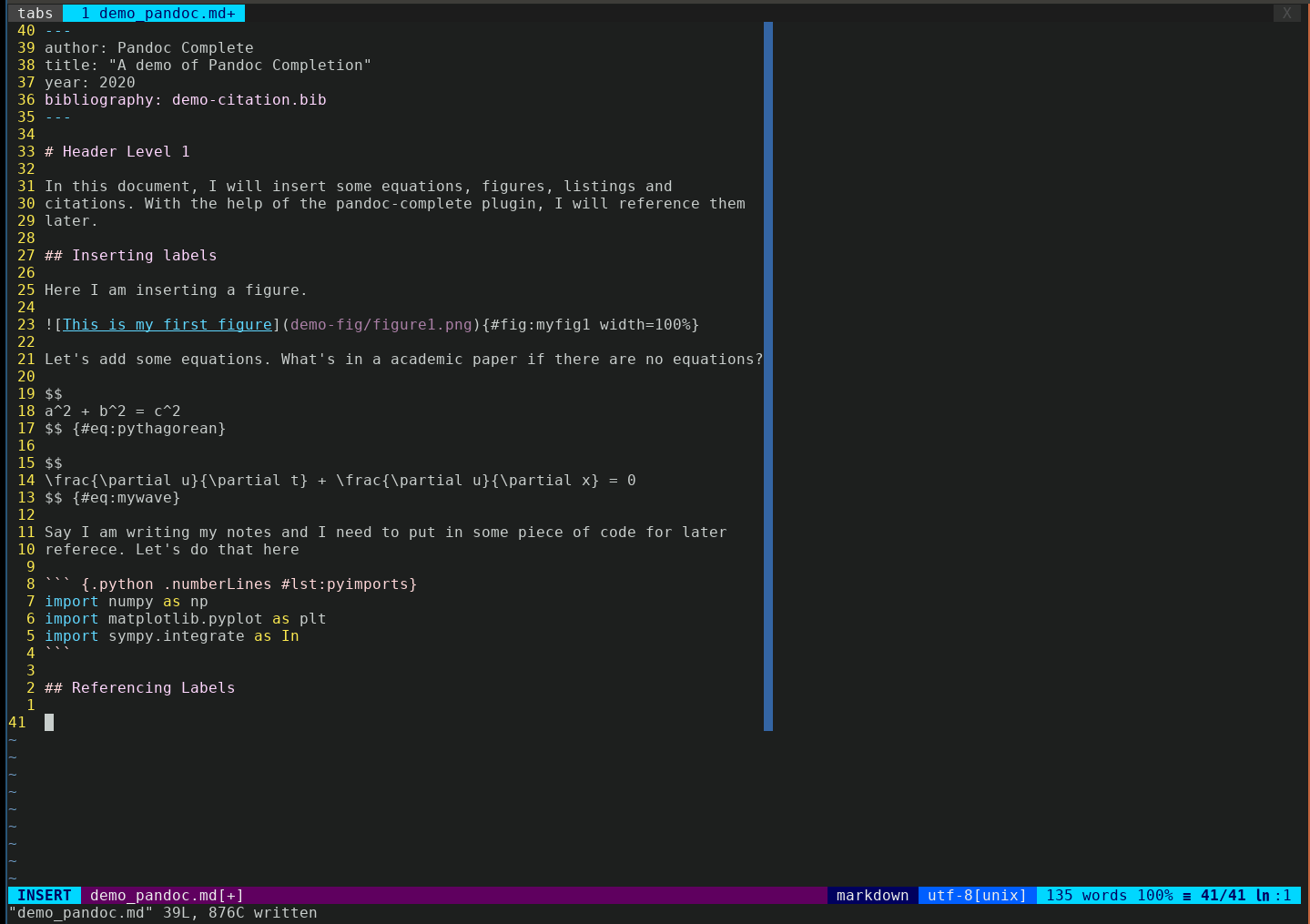Click the 'bibliography: demo-citation.bib' line
Image resolution: width=1310 pixels, height=924 pixels.
pos(186,99)
